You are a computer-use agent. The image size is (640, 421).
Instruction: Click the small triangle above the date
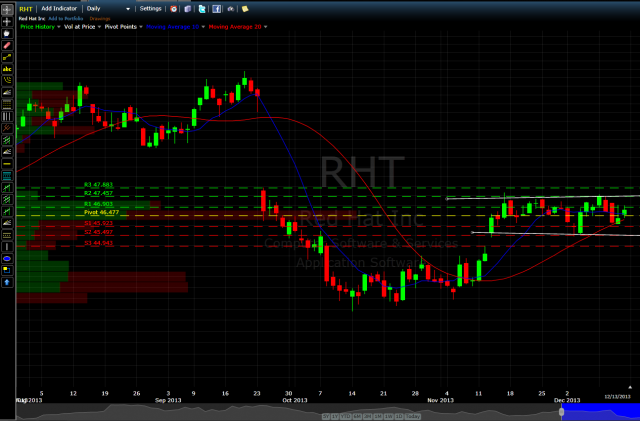pos(630,387)
